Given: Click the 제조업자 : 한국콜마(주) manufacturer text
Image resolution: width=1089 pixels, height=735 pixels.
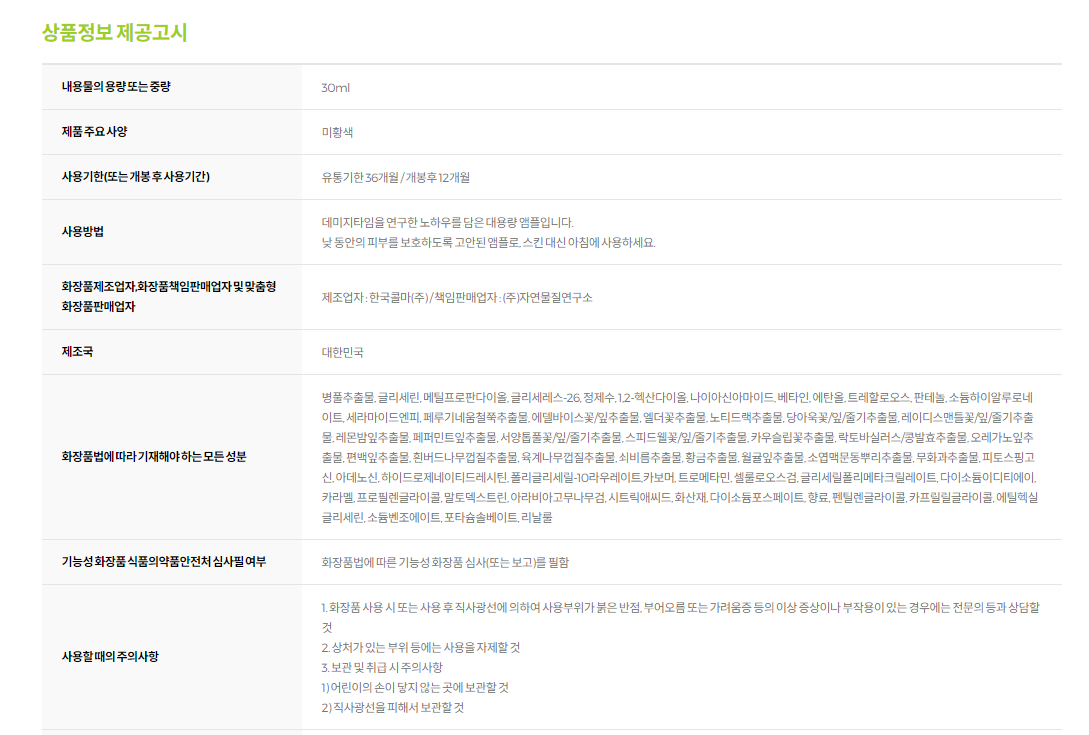Looking at the screenshot, I should (x=457, y=298).
